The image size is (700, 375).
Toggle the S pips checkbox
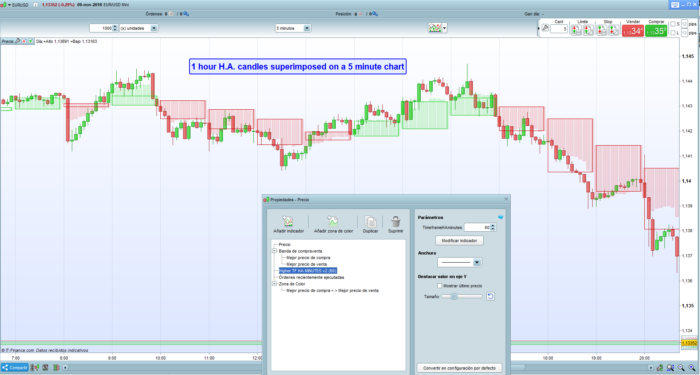[673, 24]
